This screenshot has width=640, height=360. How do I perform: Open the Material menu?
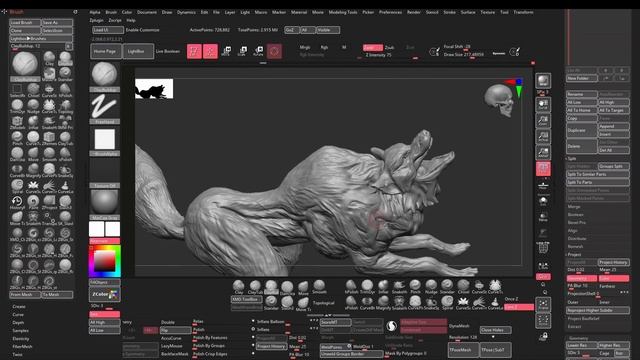click(x=299, y=12)
